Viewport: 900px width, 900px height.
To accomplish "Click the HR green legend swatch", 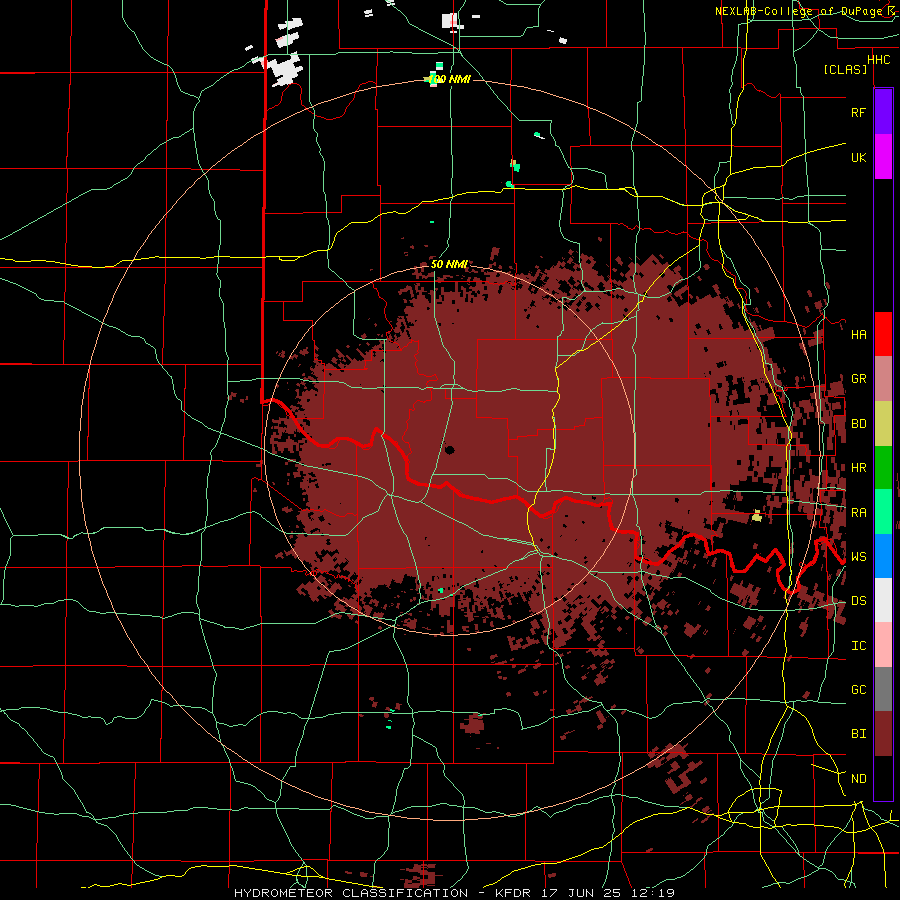I will click(x=883, y=468).
